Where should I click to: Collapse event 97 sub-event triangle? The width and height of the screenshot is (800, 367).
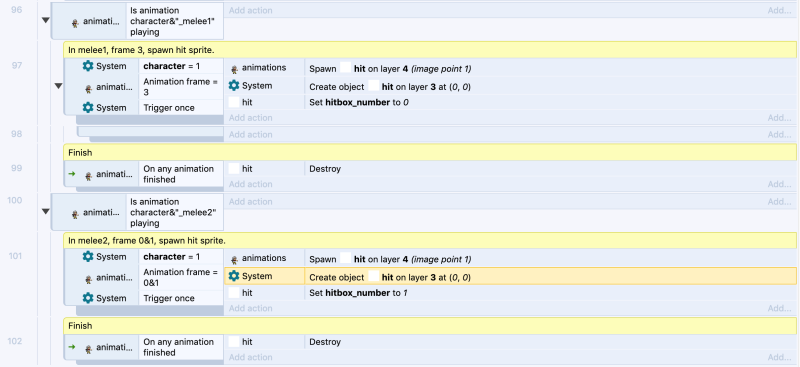(x=58, y=86)
